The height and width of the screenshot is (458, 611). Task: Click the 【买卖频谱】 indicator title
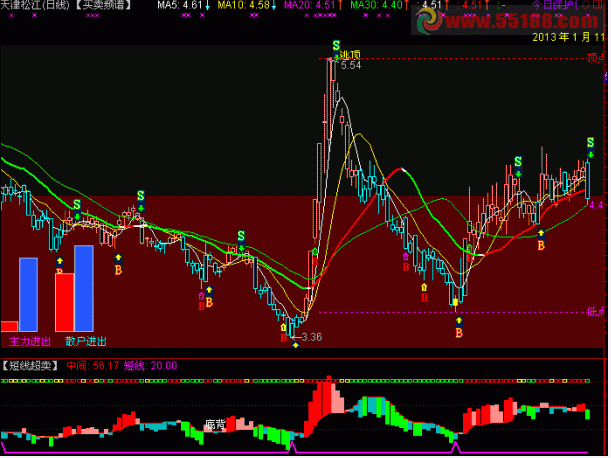click(104, 5)
